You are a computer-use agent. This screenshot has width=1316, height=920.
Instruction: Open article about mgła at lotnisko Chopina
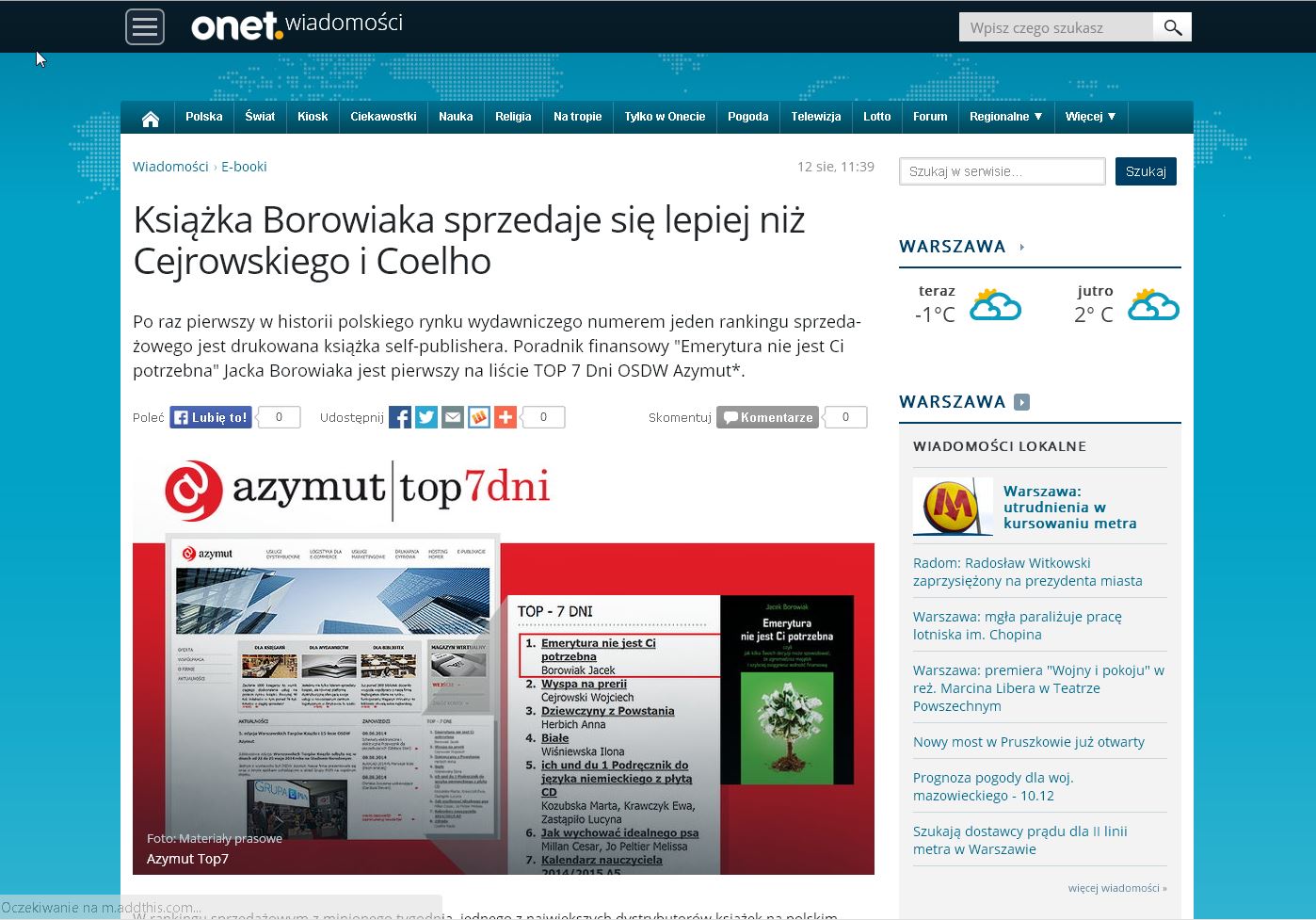(1018, 625)
